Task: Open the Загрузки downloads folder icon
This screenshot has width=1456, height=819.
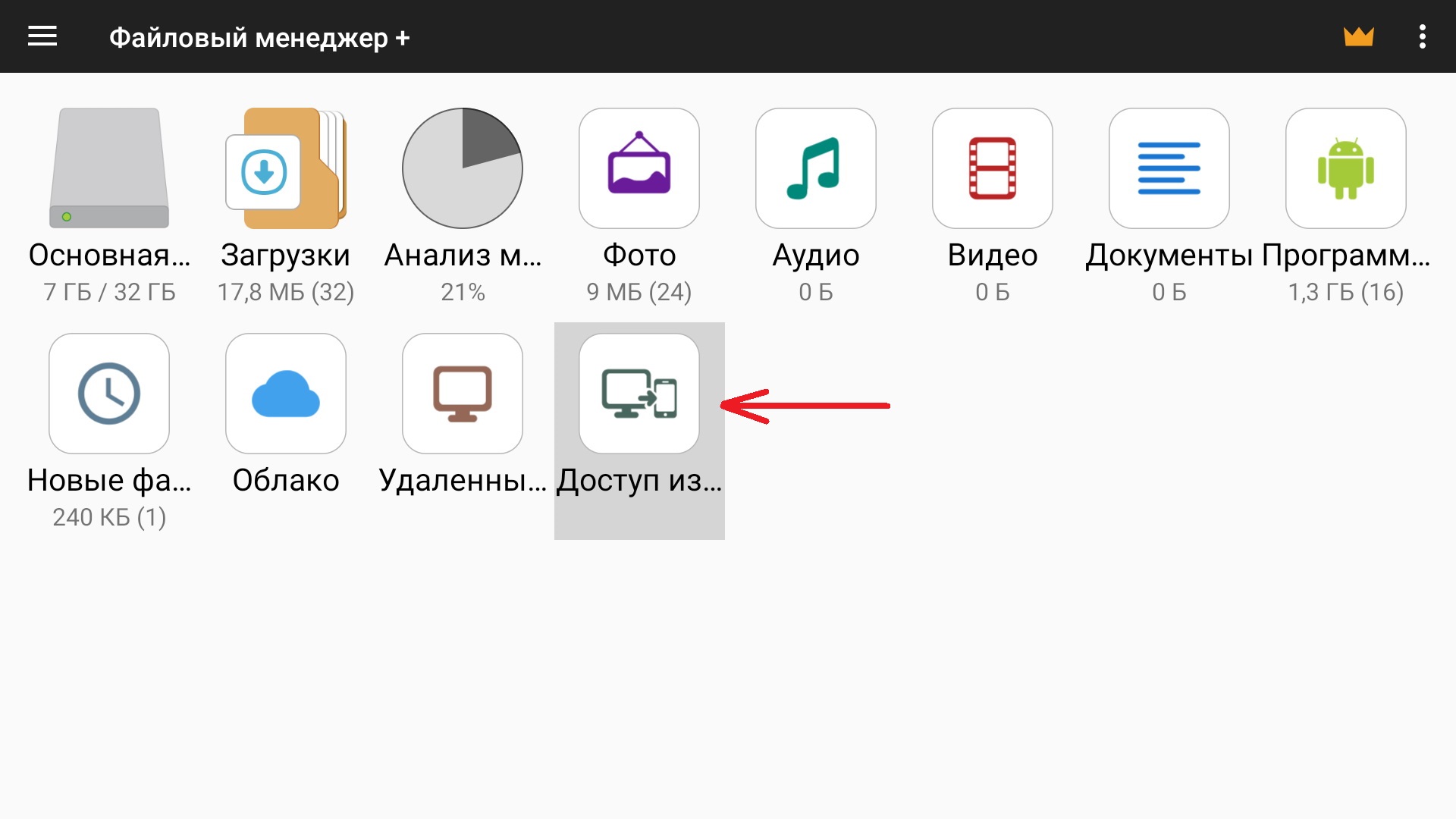Action: click(x=286, y=168)
